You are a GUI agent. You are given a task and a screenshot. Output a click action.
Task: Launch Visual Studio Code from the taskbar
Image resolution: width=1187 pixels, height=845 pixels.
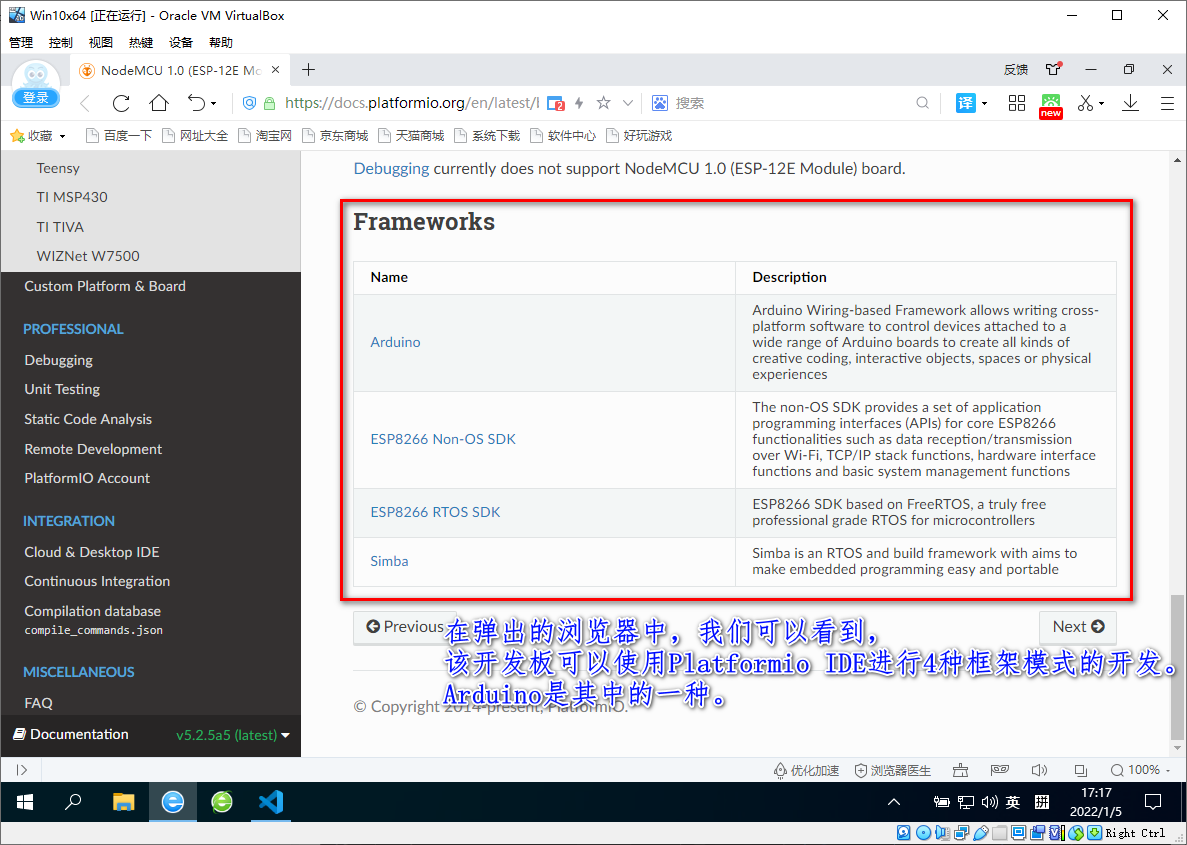coord(270,802)
